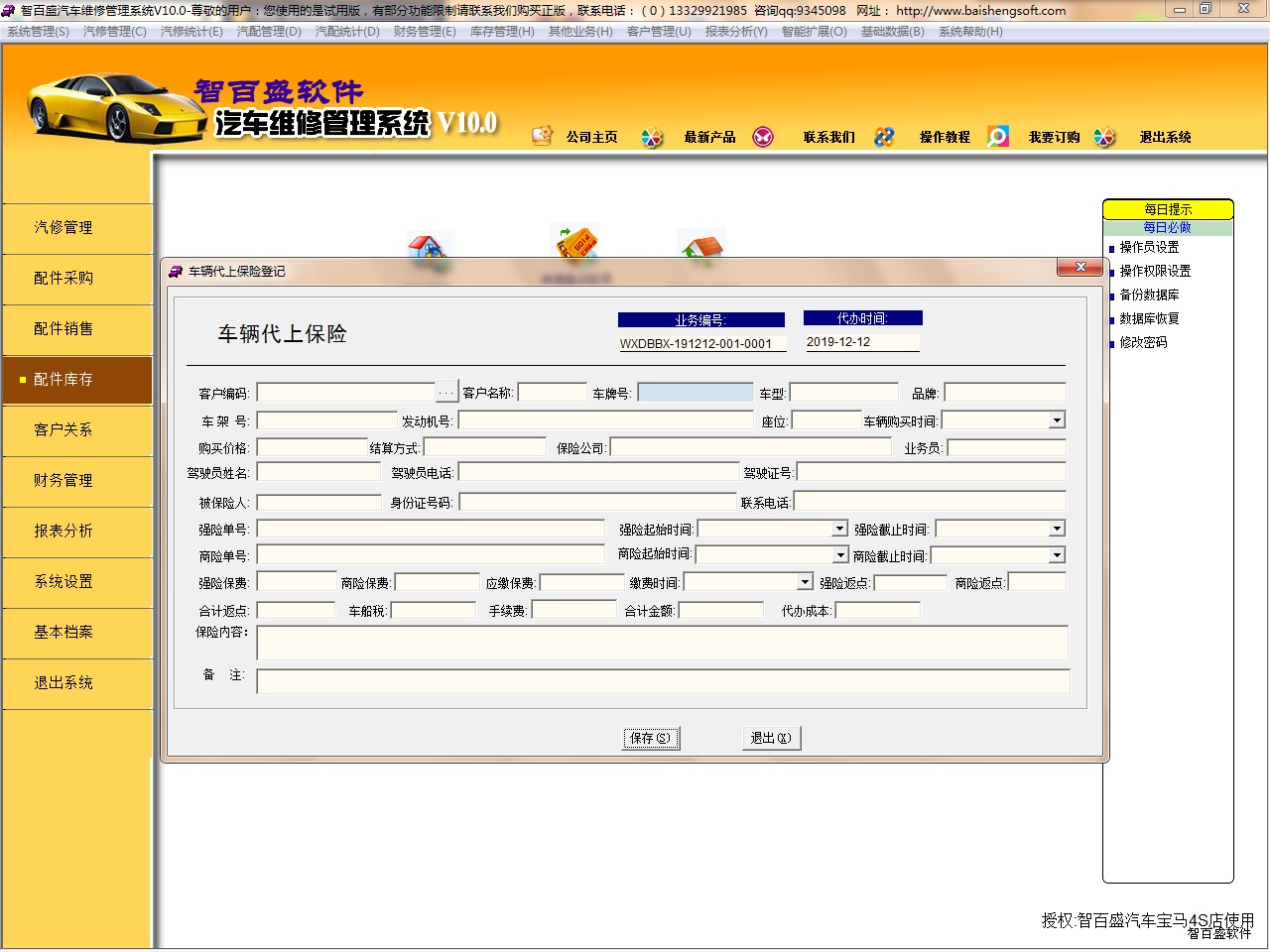Expand the 强险截止时间 dropdown
The image size is (1270, 952).
pos(1057,529)
